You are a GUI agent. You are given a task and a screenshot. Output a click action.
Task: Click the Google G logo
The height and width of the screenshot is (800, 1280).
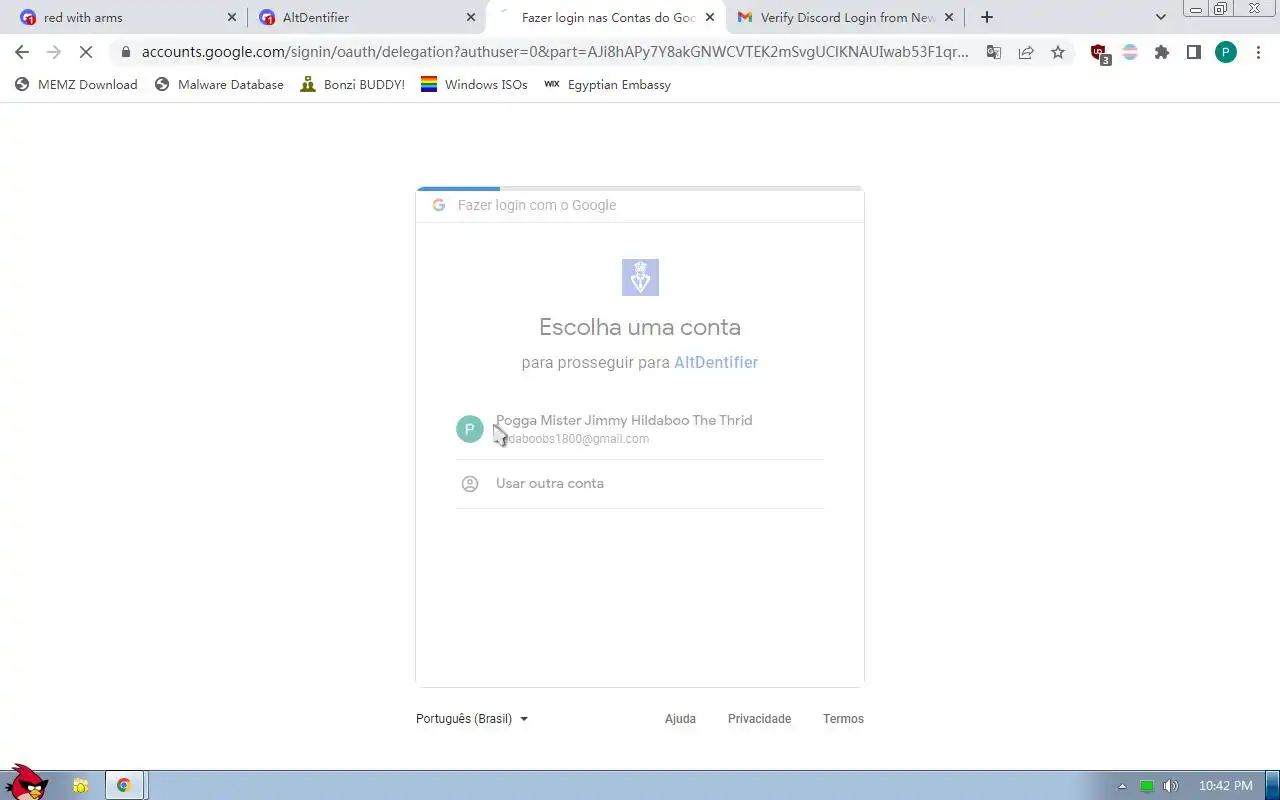tap(438, 205)
